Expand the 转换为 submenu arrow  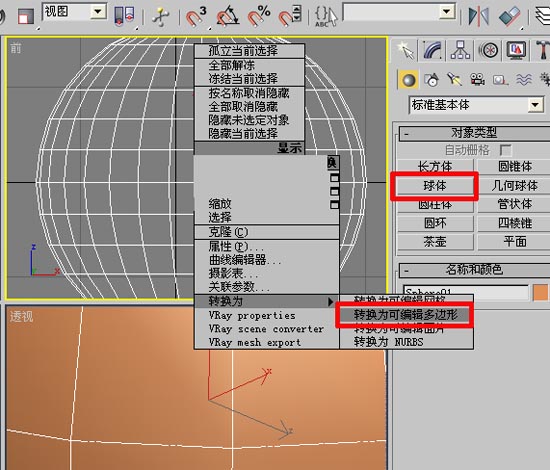click(330, 301)
